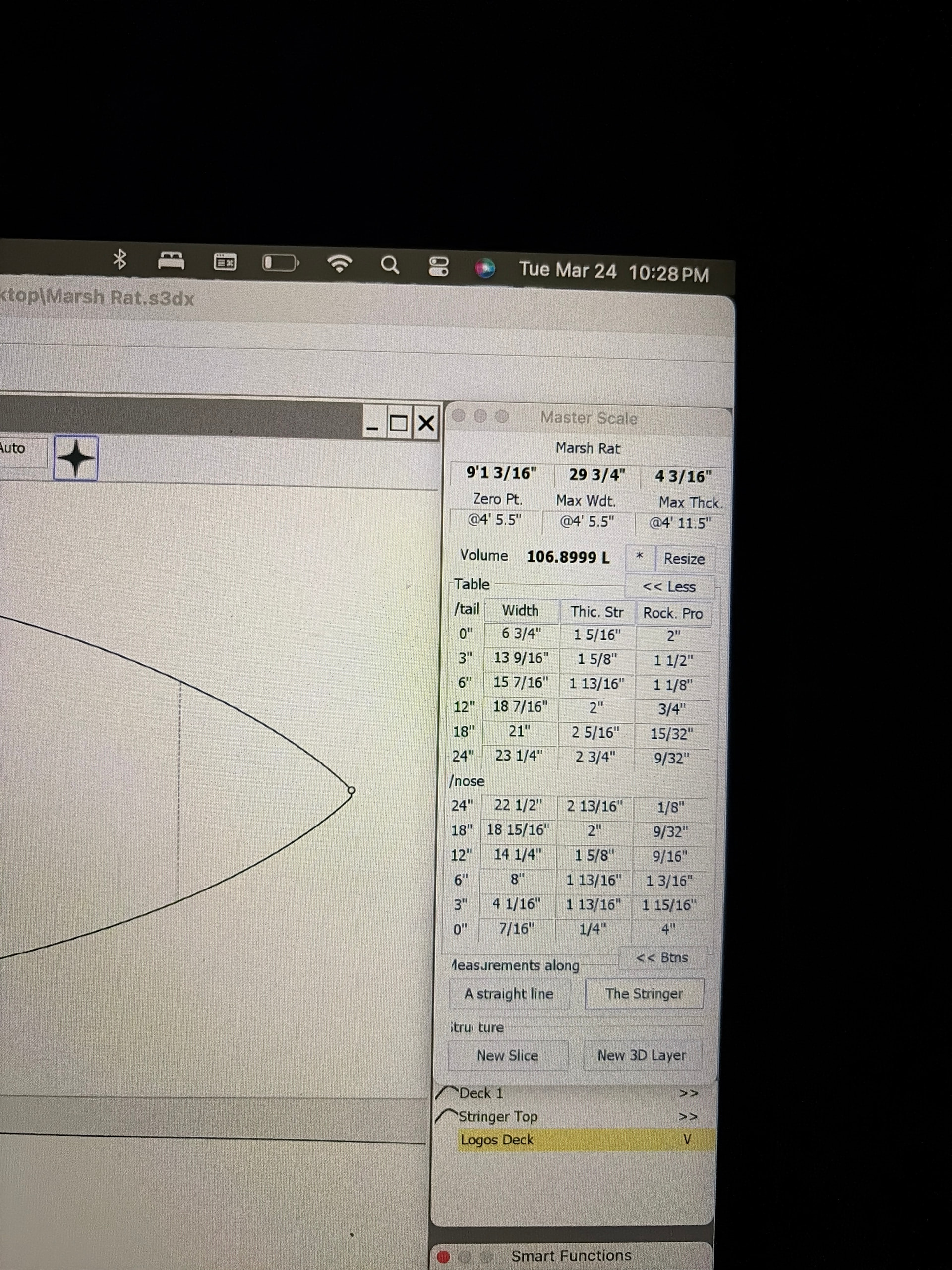
Task: Click the battery status icon
Action: click(x=280, y=263)
